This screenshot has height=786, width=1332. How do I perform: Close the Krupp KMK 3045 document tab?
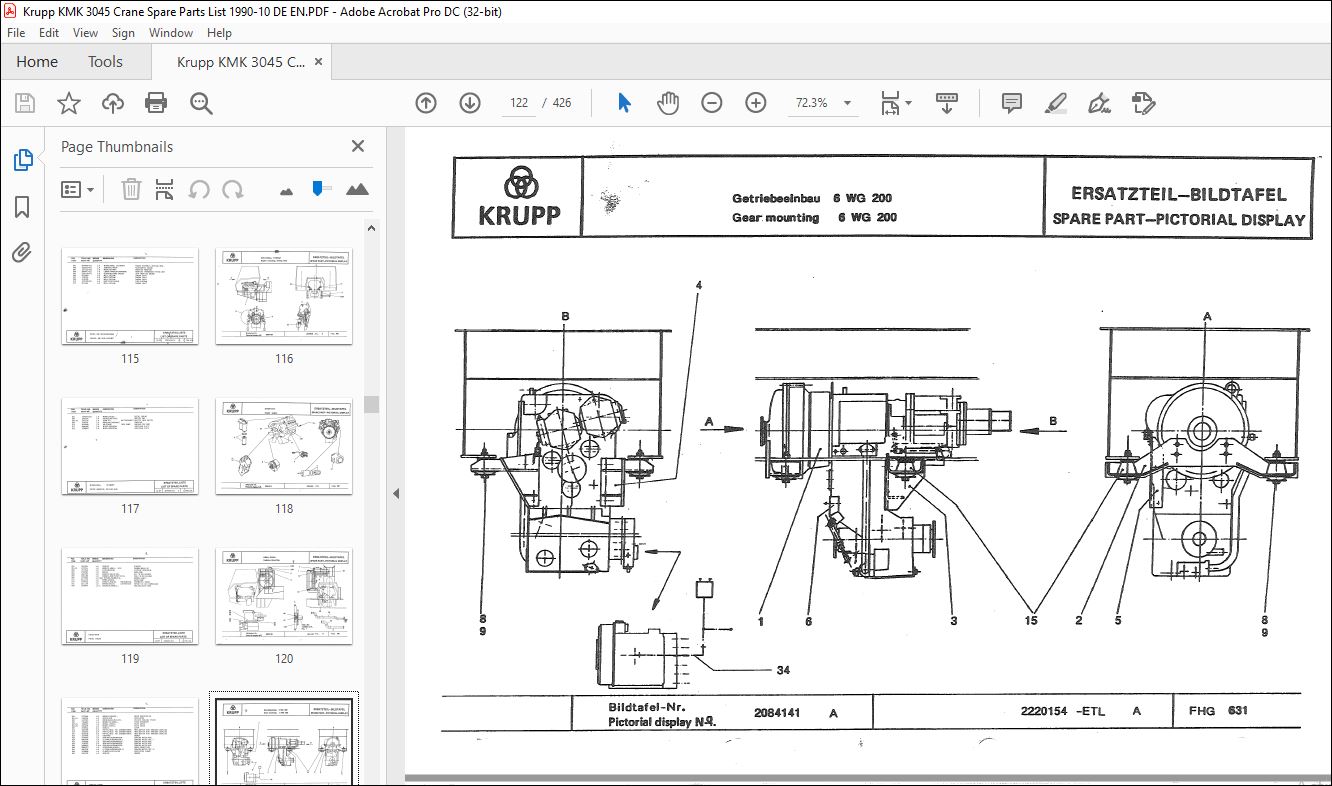(x=319, y=62)
